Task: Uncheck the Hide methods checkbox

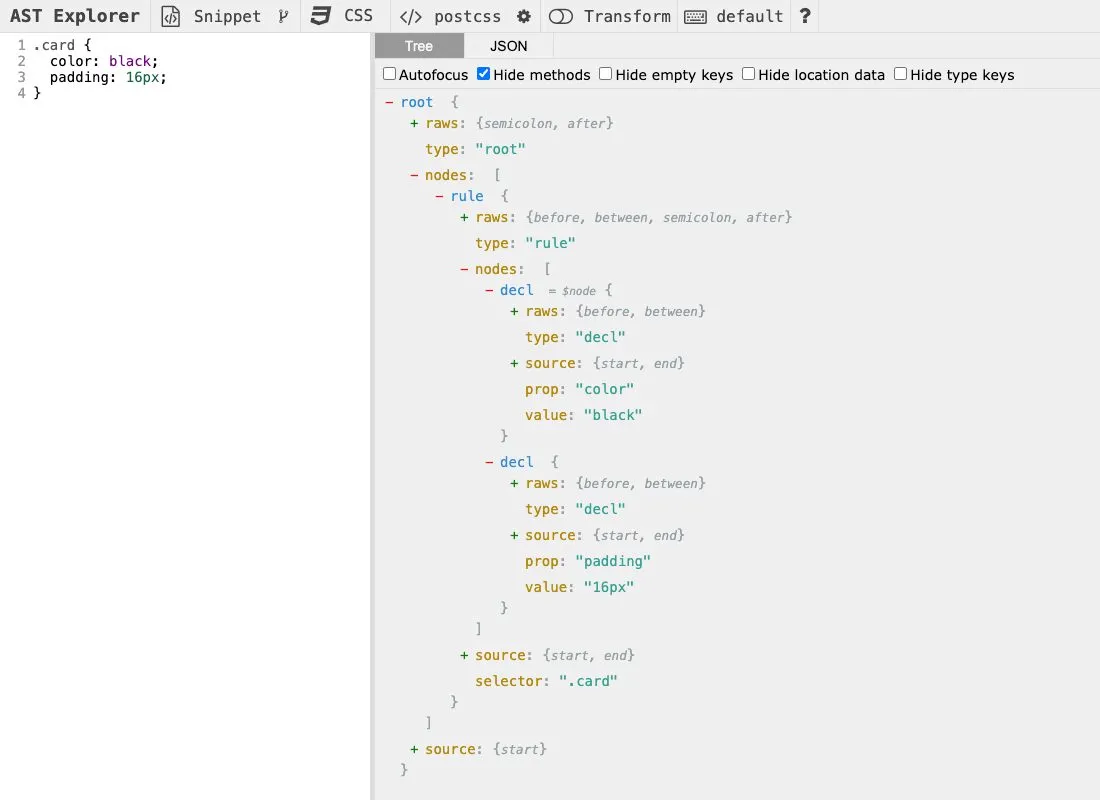Action: pos(483,74)
